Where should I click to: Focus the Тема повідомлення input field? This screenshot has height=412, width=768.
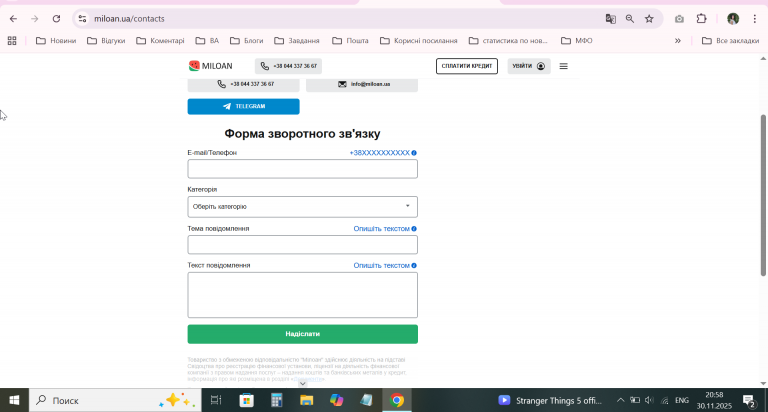[303, 245]
